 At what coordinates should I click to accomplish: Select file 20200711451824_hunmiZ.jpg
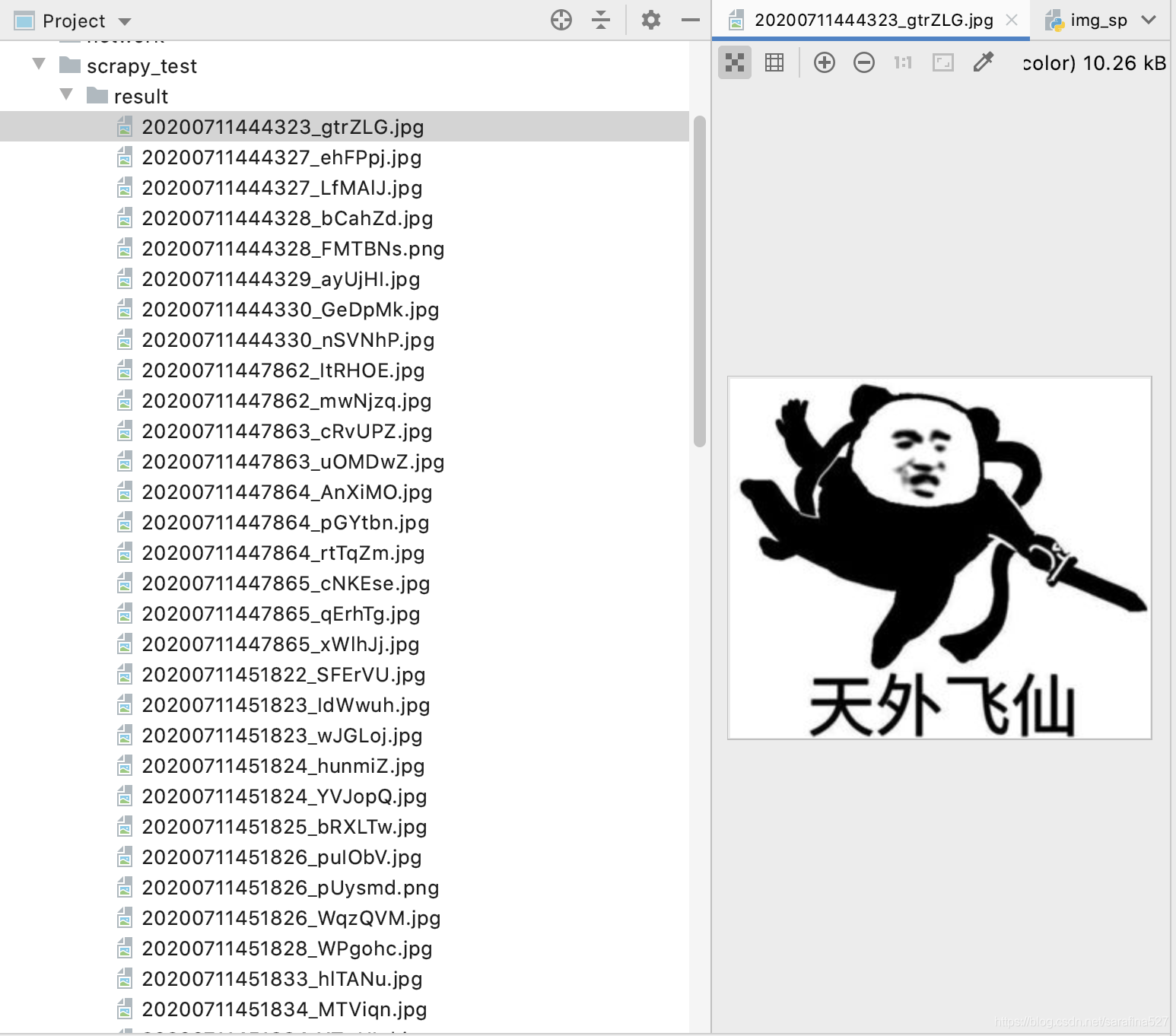283,765
